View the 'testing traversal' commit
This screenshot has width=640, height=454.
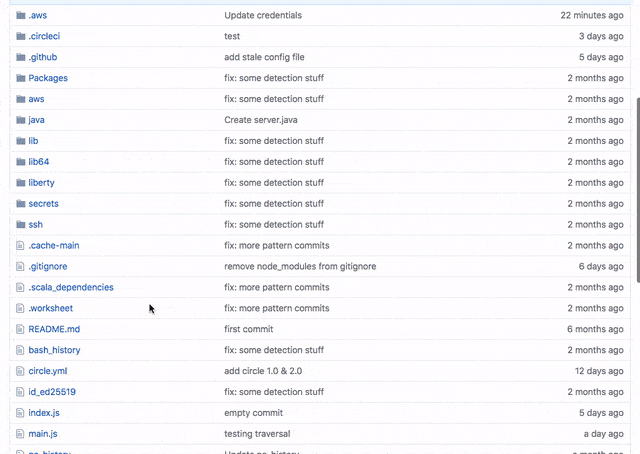coord(257,434)
